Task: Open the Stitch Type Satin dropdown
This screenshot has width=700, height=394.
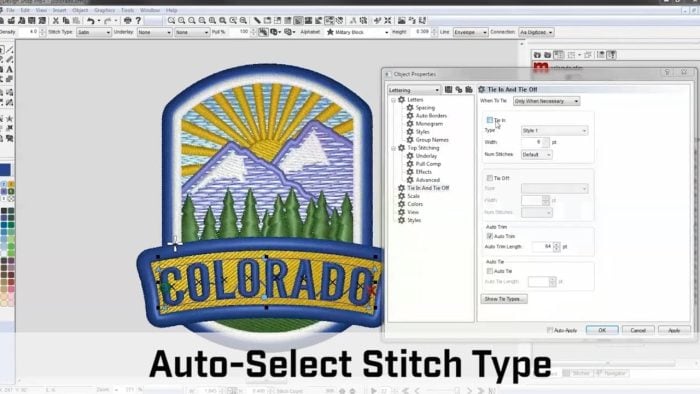Action: click(x=94, y=32)
